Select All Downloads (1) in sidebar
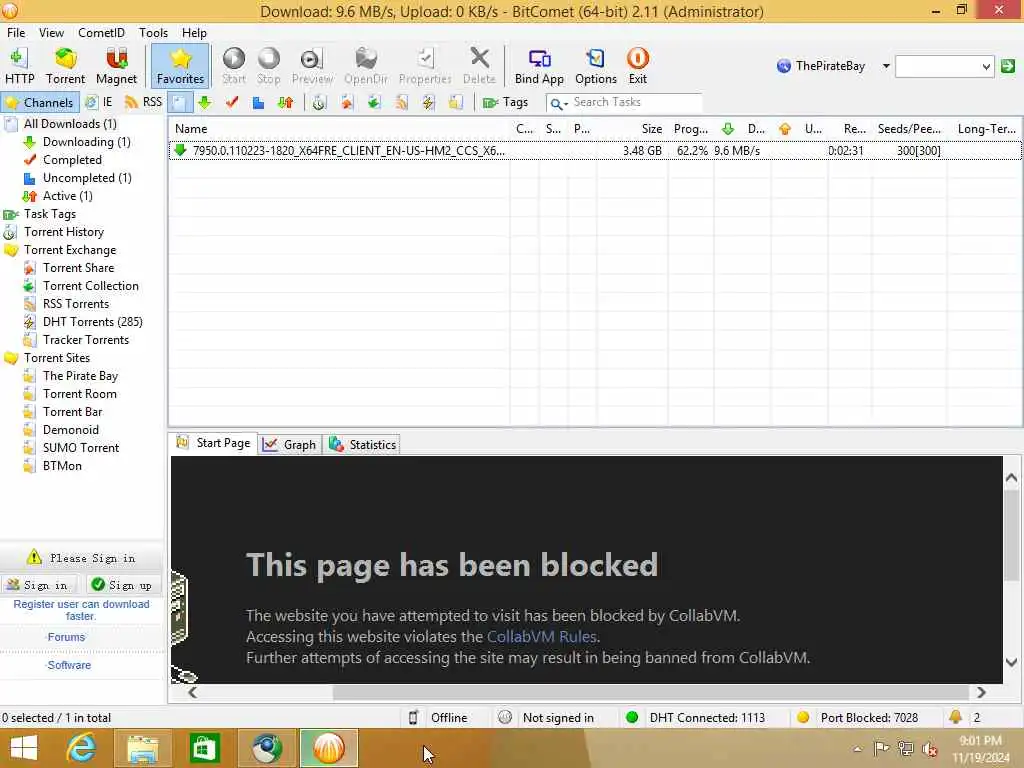Screen dimensions: 1024x768 pyautogui.click(x=70, y=123)
